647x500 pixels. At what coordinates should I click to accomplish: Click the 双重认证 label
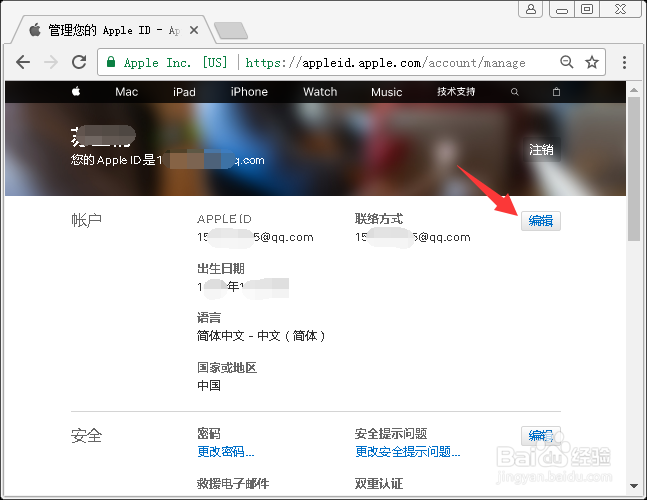(x=379, y=483)
